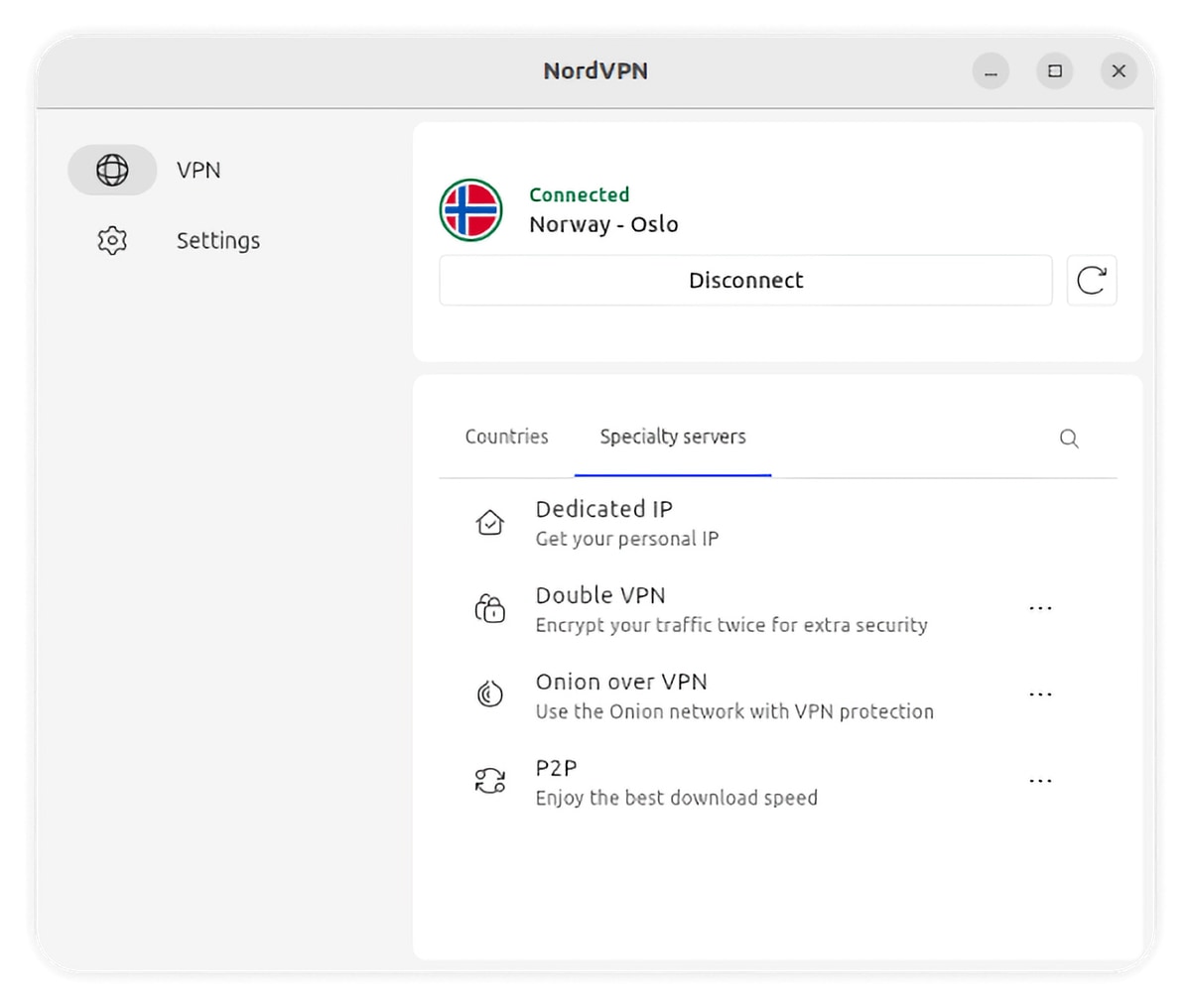This screenshot has width=1191, height=1008.
Task: Click the Norway - Oslo location text
Action: pyautogui.click(x=603, y=224)
